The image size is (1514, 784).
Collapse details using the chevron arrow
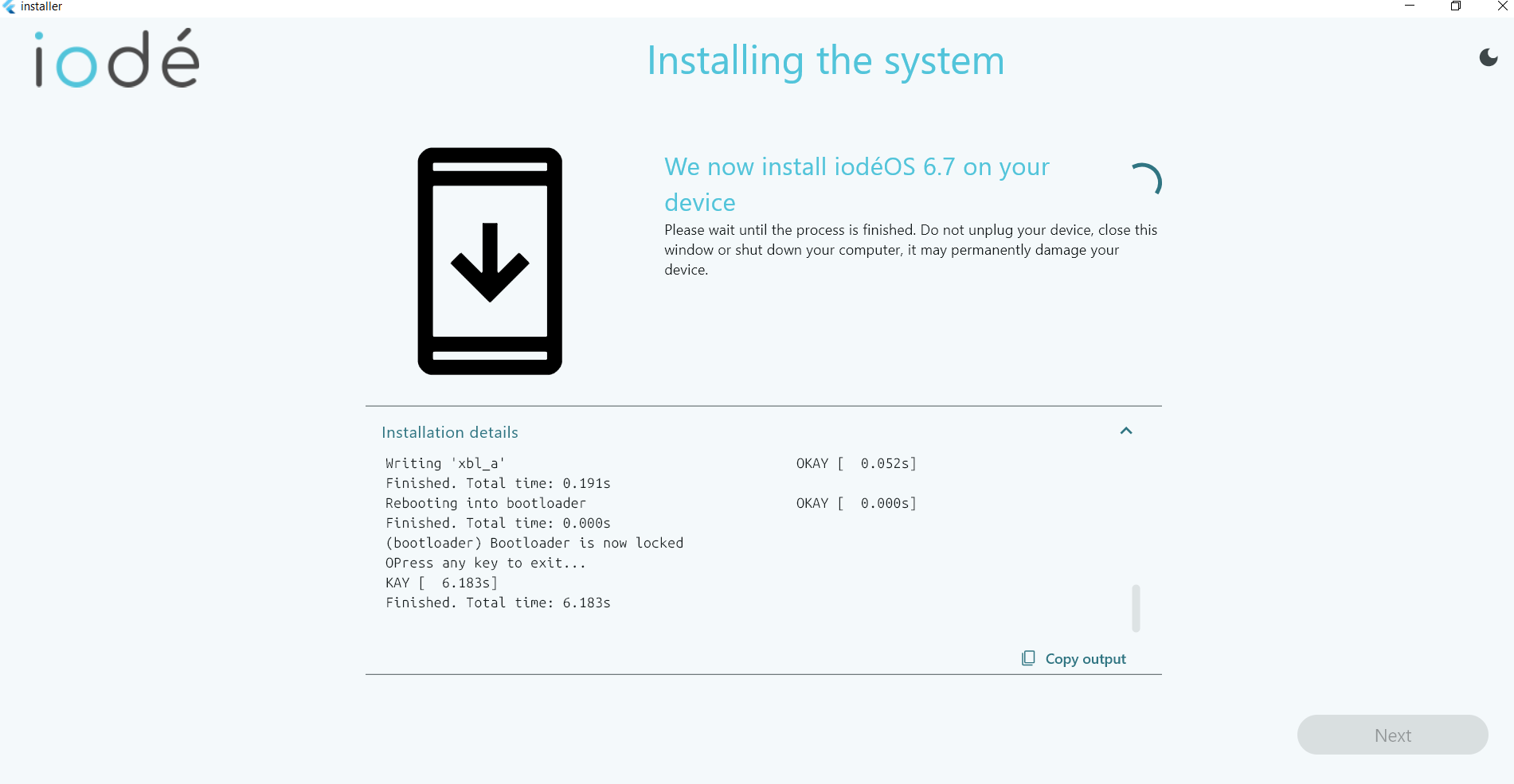pyautogui.click(x=1125, y=431)
